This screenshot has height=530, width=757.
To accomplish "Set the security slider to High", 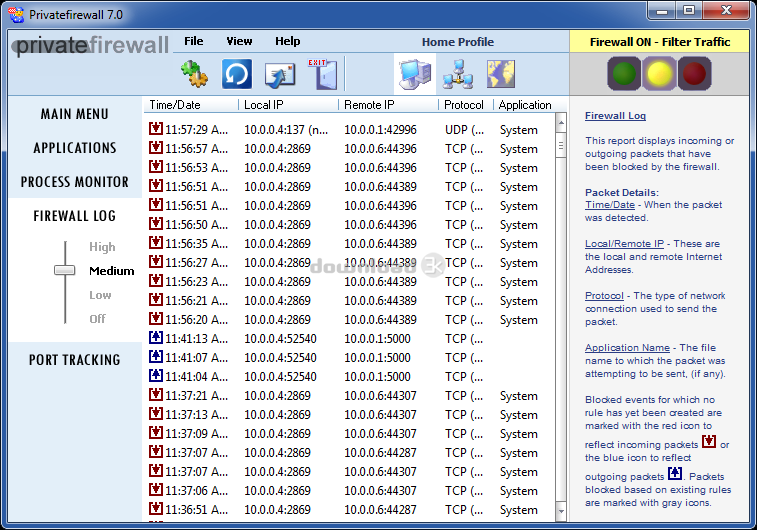I will [102, 247].
